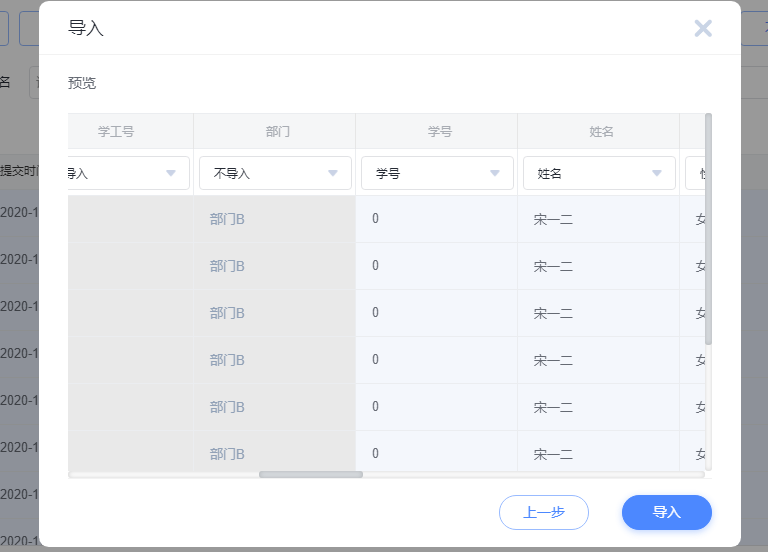The image size is (768, 552).
Task: Close the 导入 dialog with the X
Action: (703, 28)
